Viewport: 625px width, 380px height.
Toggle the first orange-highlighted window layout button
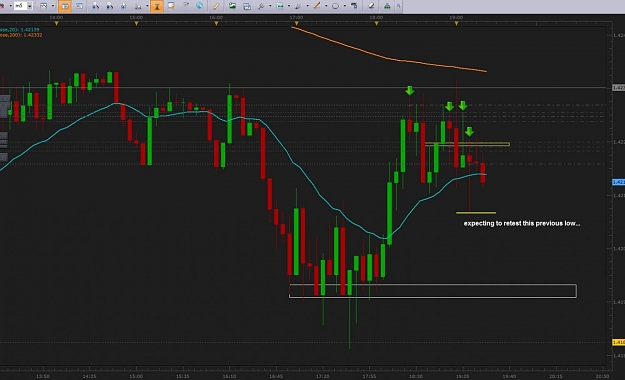coord(65,6)
